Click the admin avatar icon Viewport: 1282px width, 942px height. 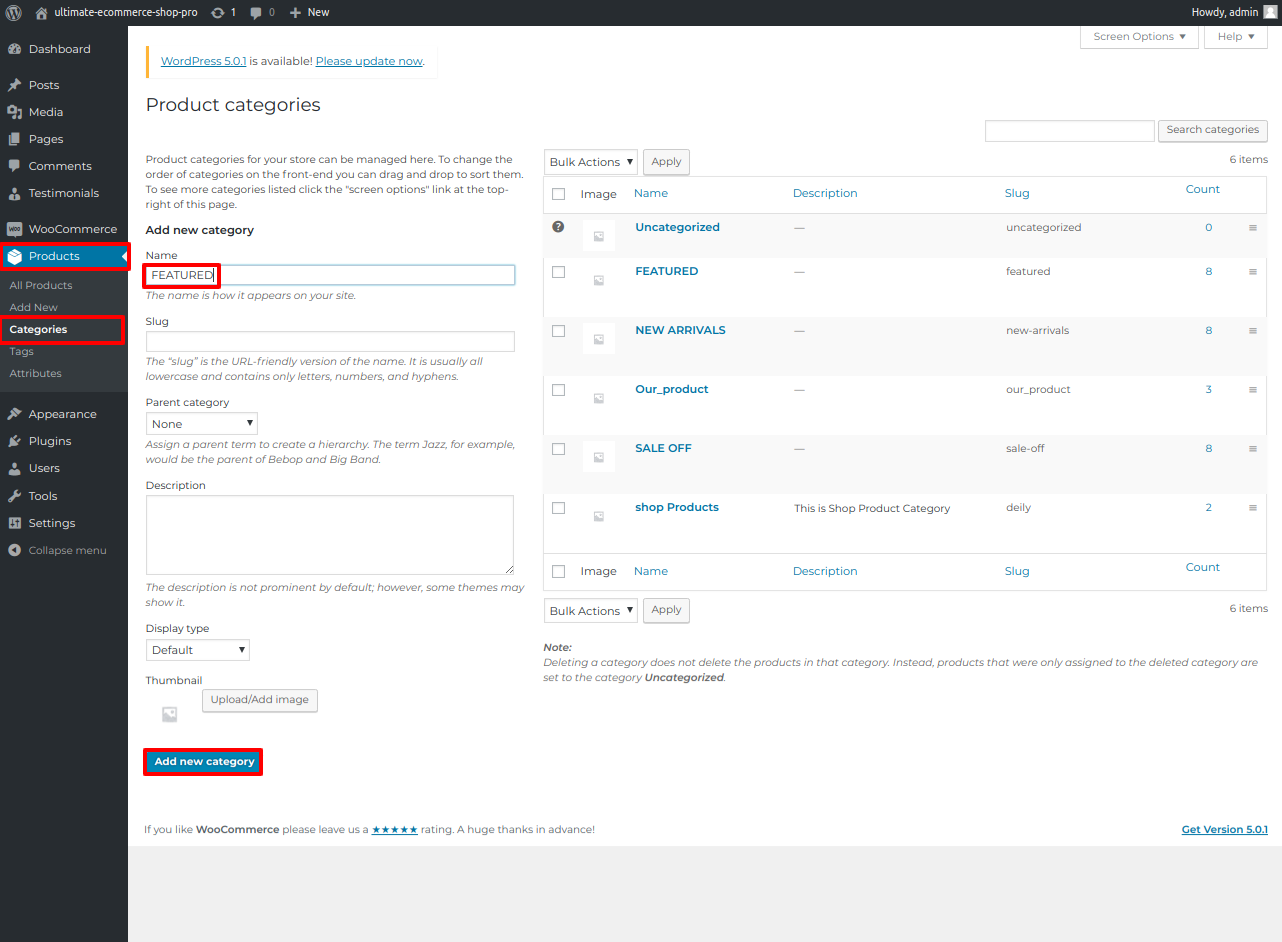tap(1270, 12)
